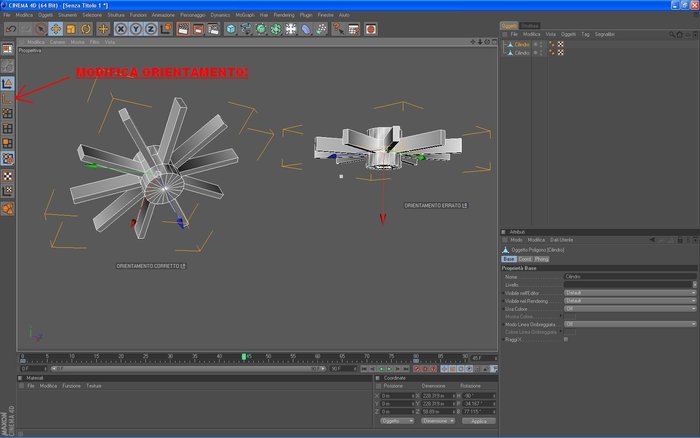The height and width of the screenshot is (438, 700).
Task: Click the Nome input field
Action: coord(629,277)
